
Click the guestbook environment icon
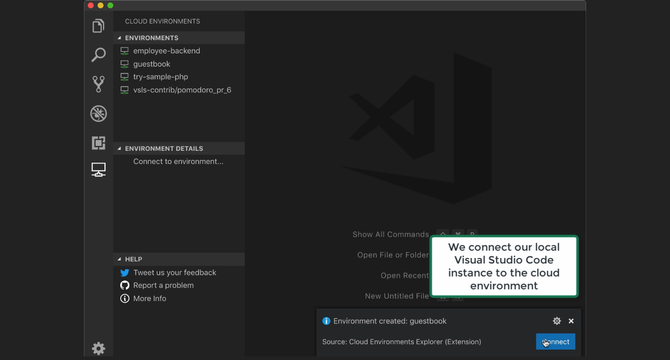click(x=124, y=64)
